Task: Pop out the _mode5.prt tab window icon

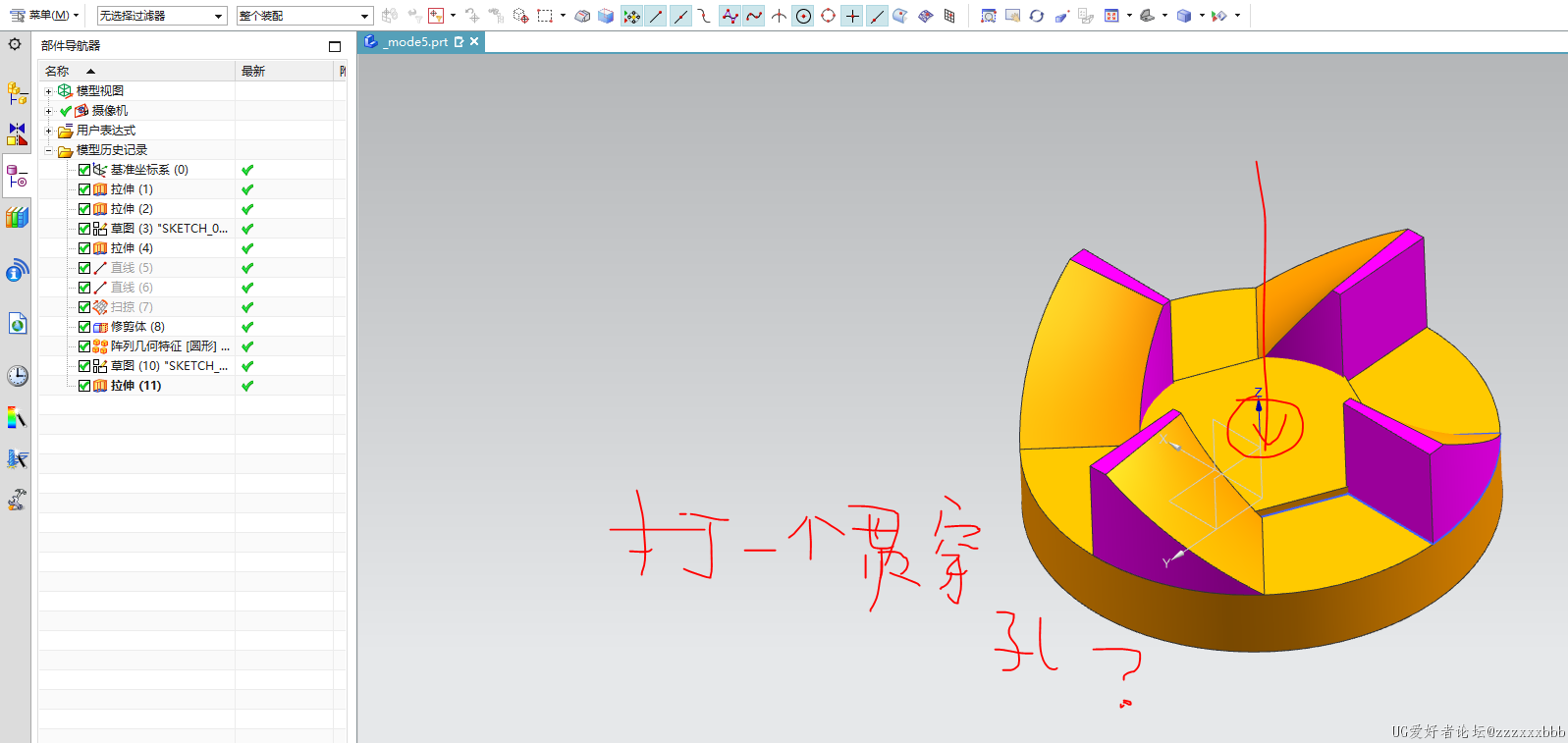Action: tap(459, 42)
